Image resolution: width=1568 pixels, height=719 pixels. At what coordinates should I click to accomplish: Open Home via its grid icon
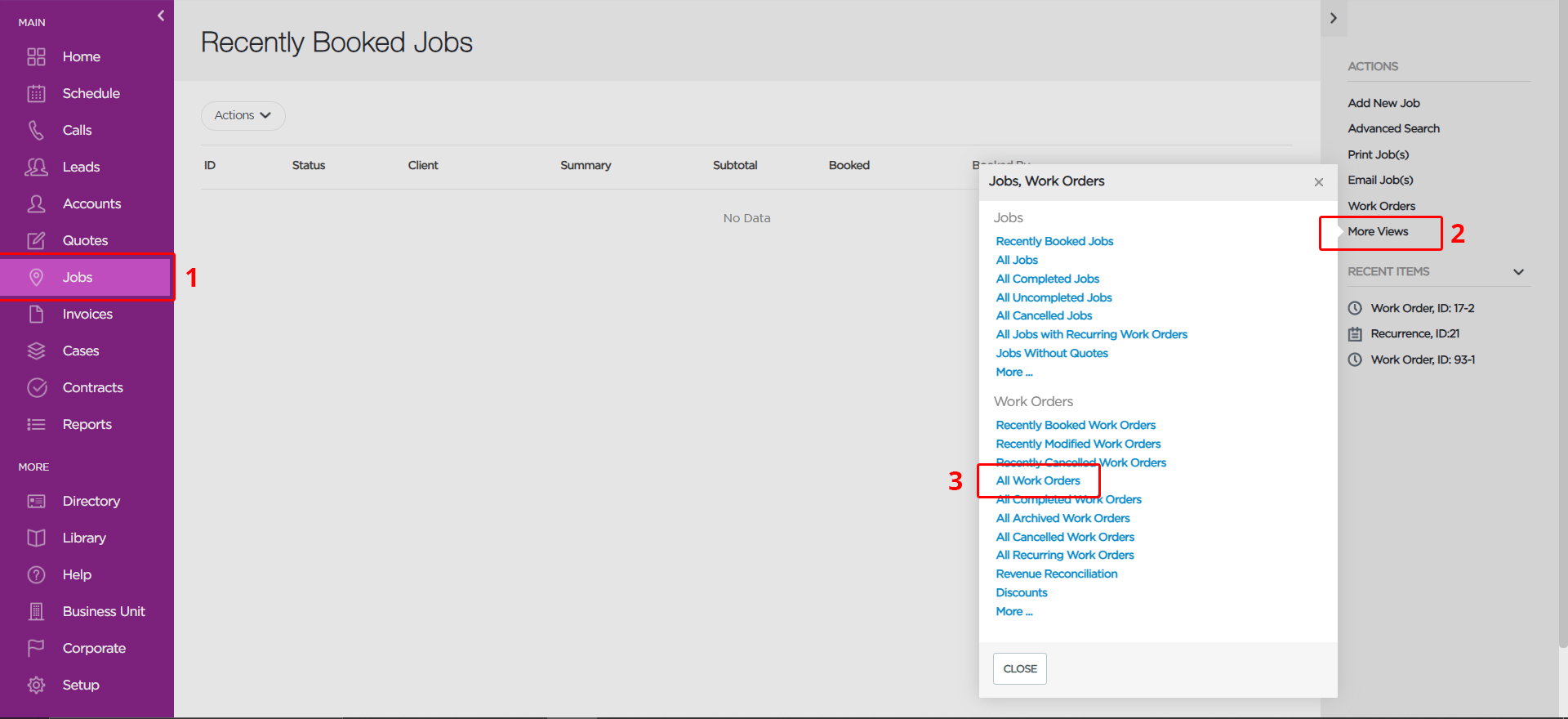[36, 56]
